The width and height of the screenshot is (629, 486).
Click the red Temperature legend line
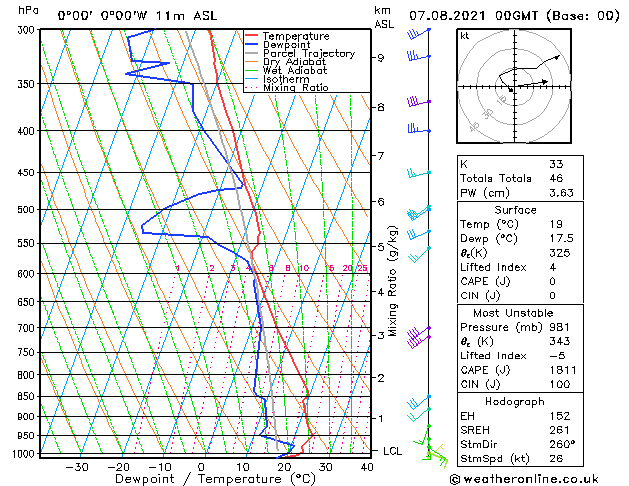click(x=252, y=36)
